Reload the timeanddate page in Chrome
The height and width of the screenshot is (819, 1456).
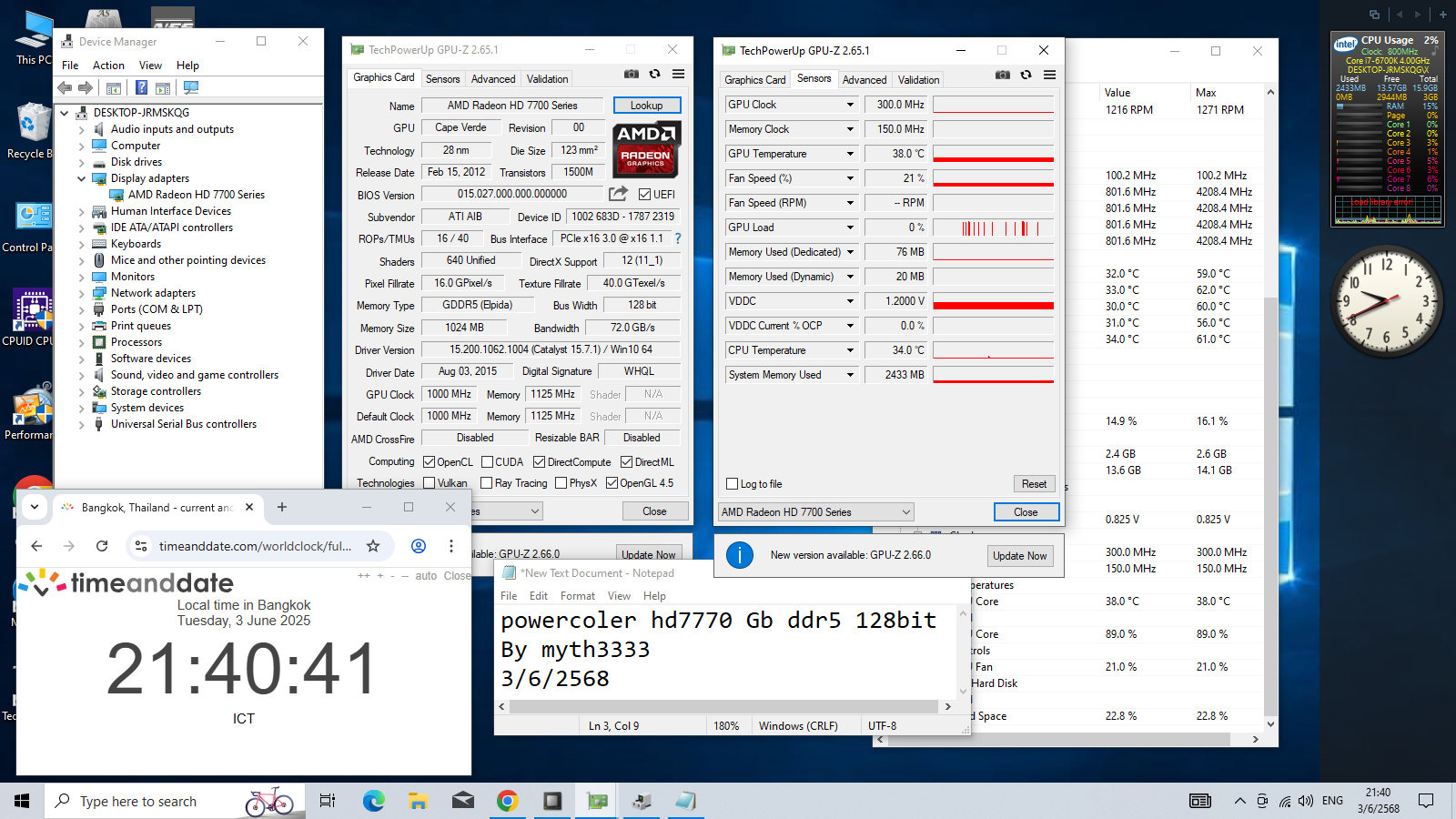(x=102, y=546)
